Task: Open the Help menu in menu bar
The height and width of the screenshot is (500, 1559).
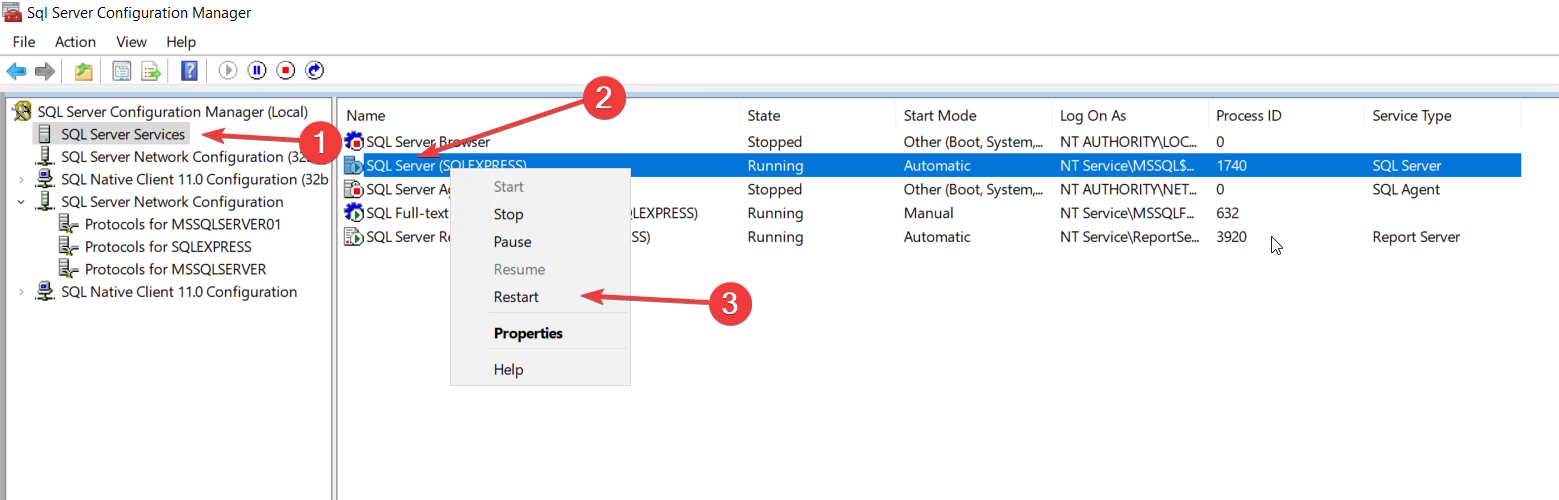Action: click(181, 42)
